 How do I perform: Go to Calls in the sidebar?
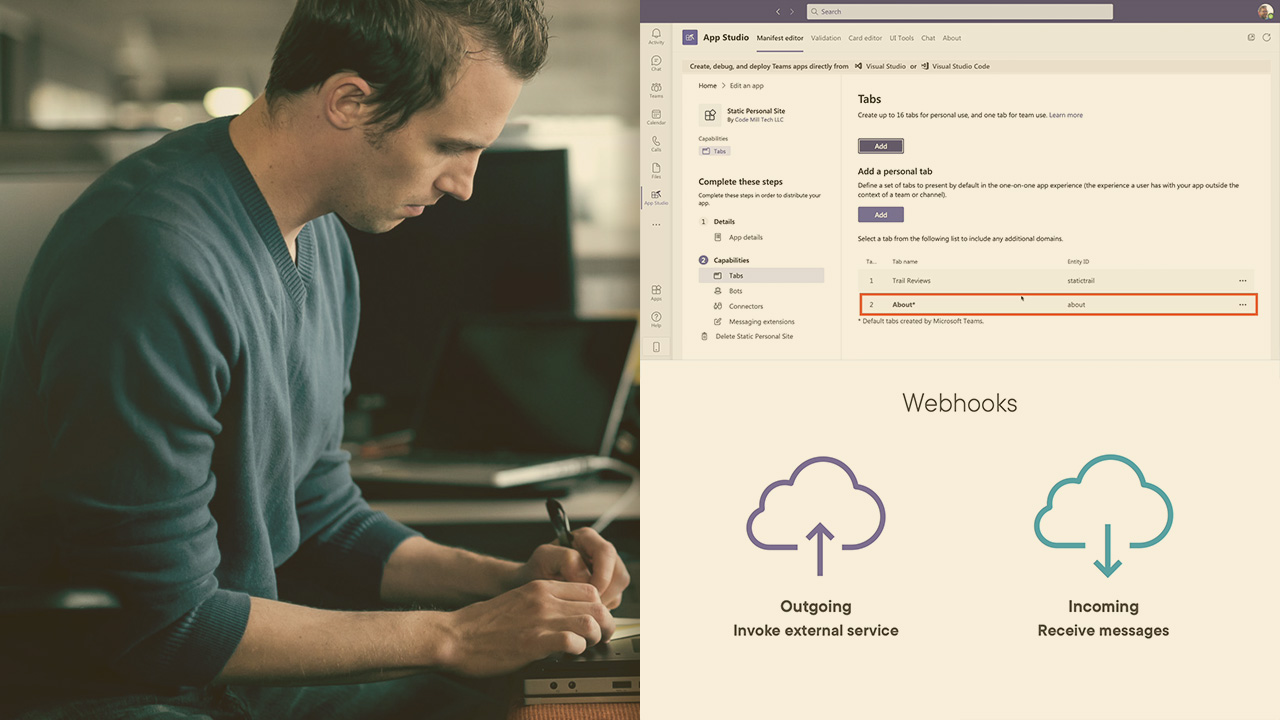click(x=656, y=144)
